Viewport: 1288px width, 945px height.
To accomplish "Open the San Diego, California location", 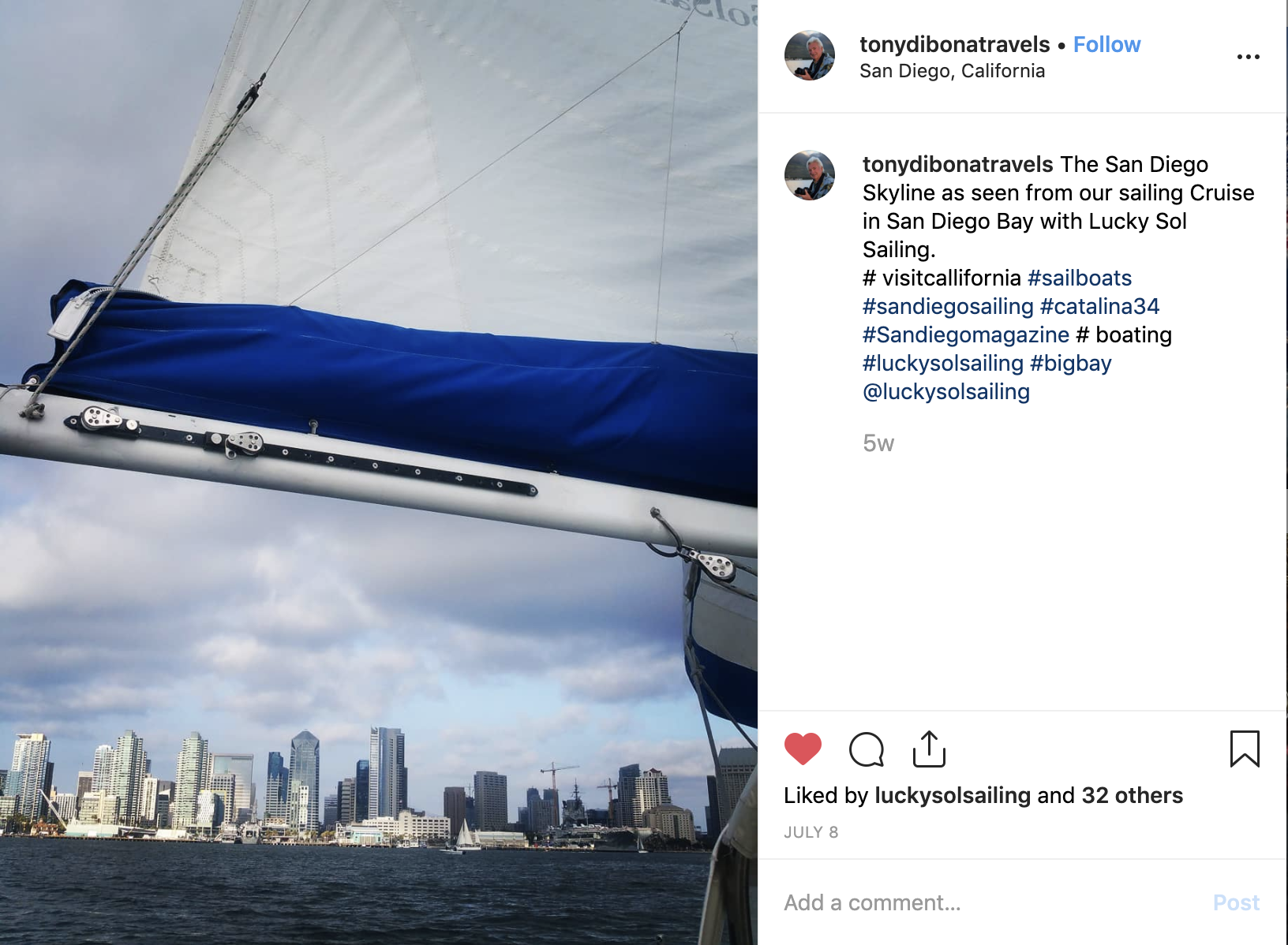I will tap(952, 71).
